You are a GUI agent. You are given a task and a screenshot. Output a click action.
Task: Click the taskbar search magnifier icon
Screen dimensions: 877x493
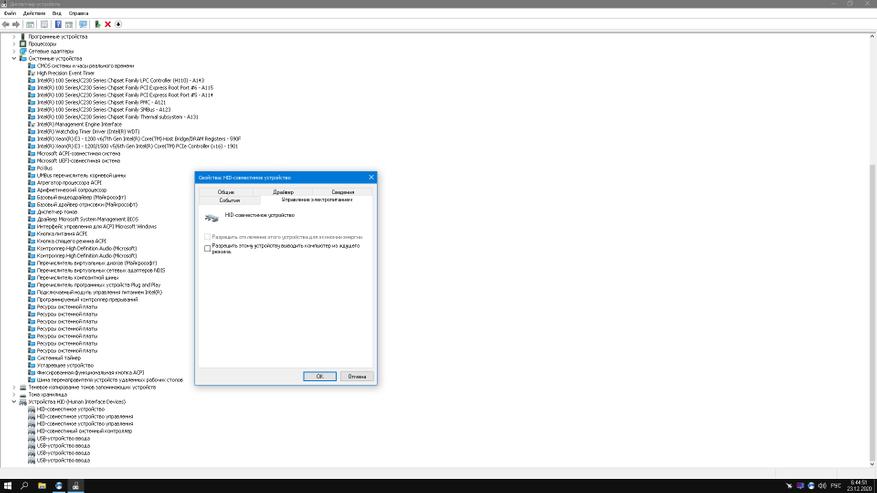[x=24, y=486]
